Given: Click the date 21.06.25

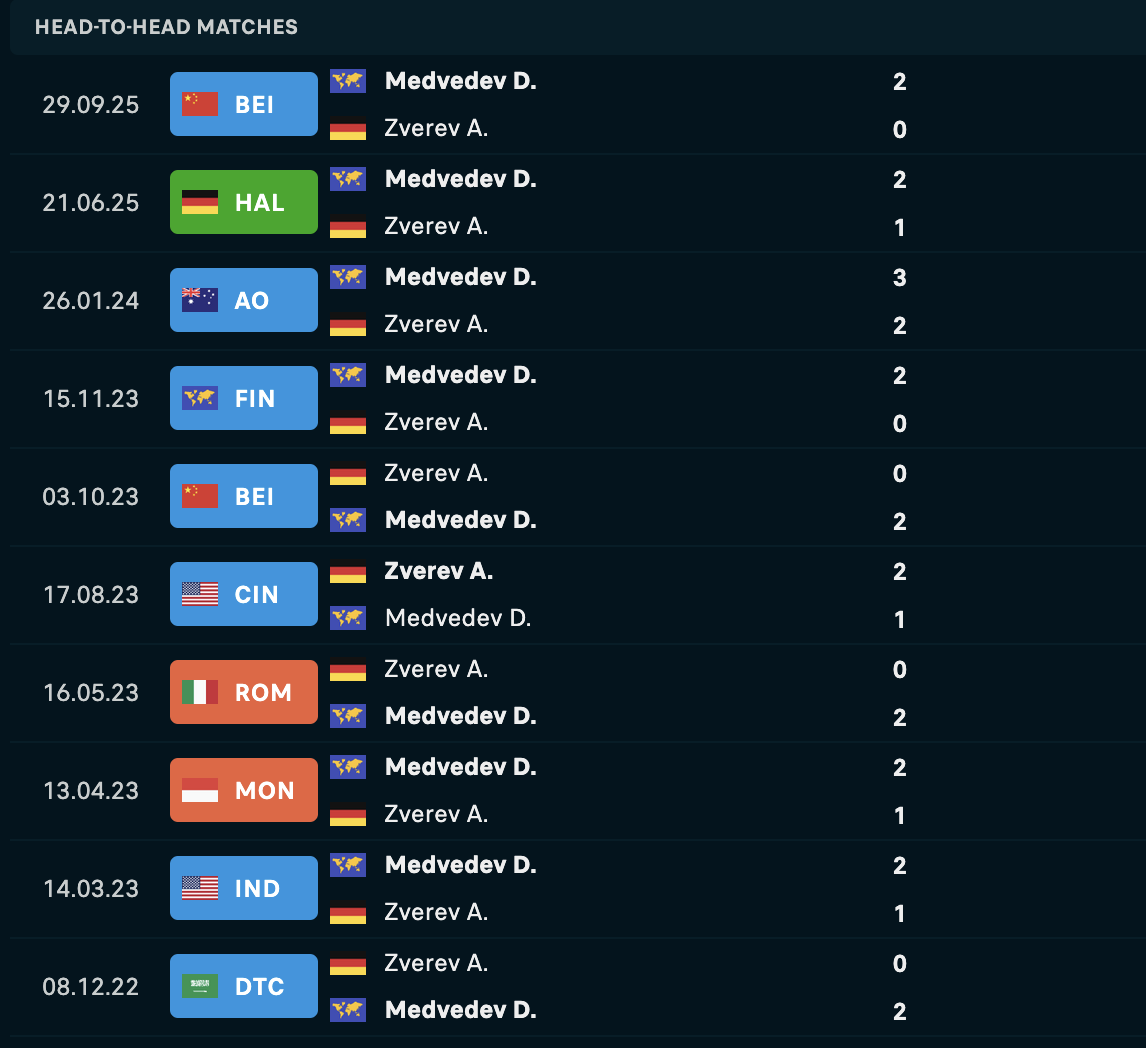Looking at the screenshot, I should (x=91, y=202).
